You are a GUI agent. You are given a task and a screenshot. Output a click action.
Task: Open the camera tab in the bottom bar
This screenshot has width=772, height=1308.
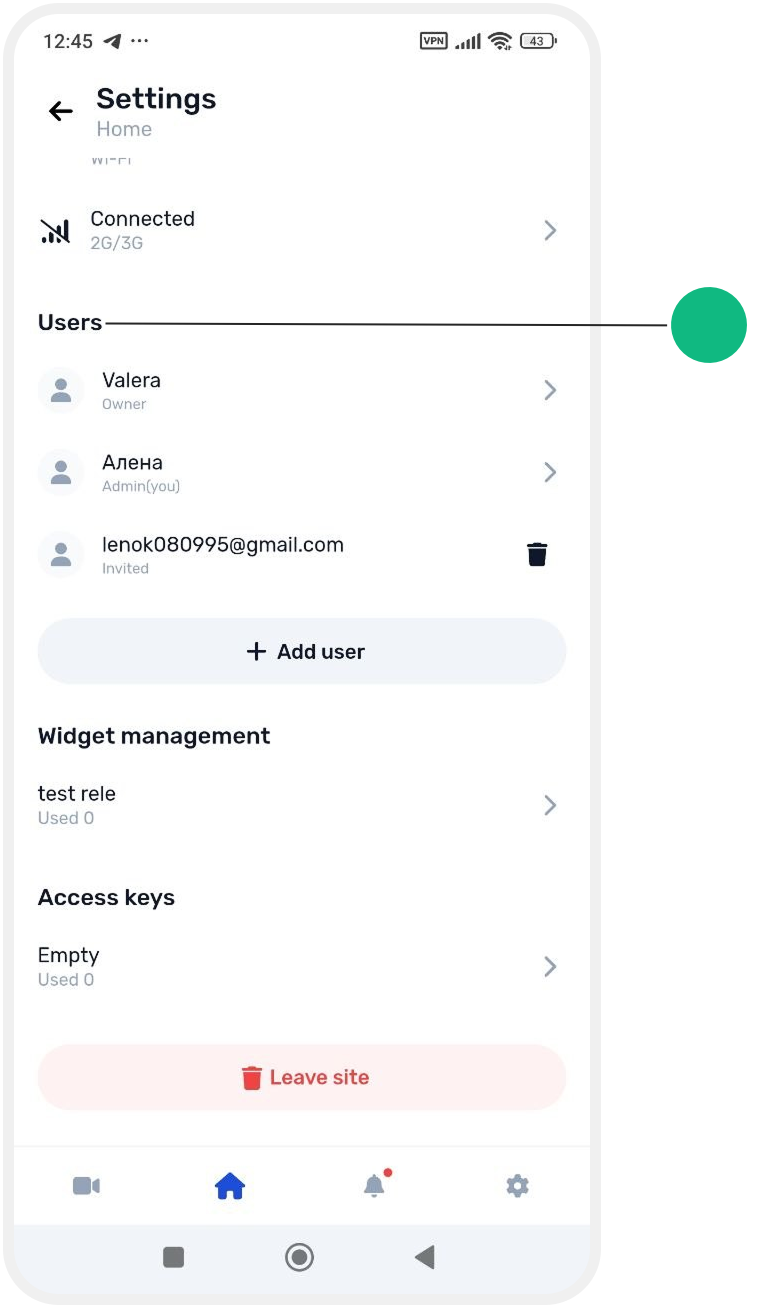[86, 1186]
